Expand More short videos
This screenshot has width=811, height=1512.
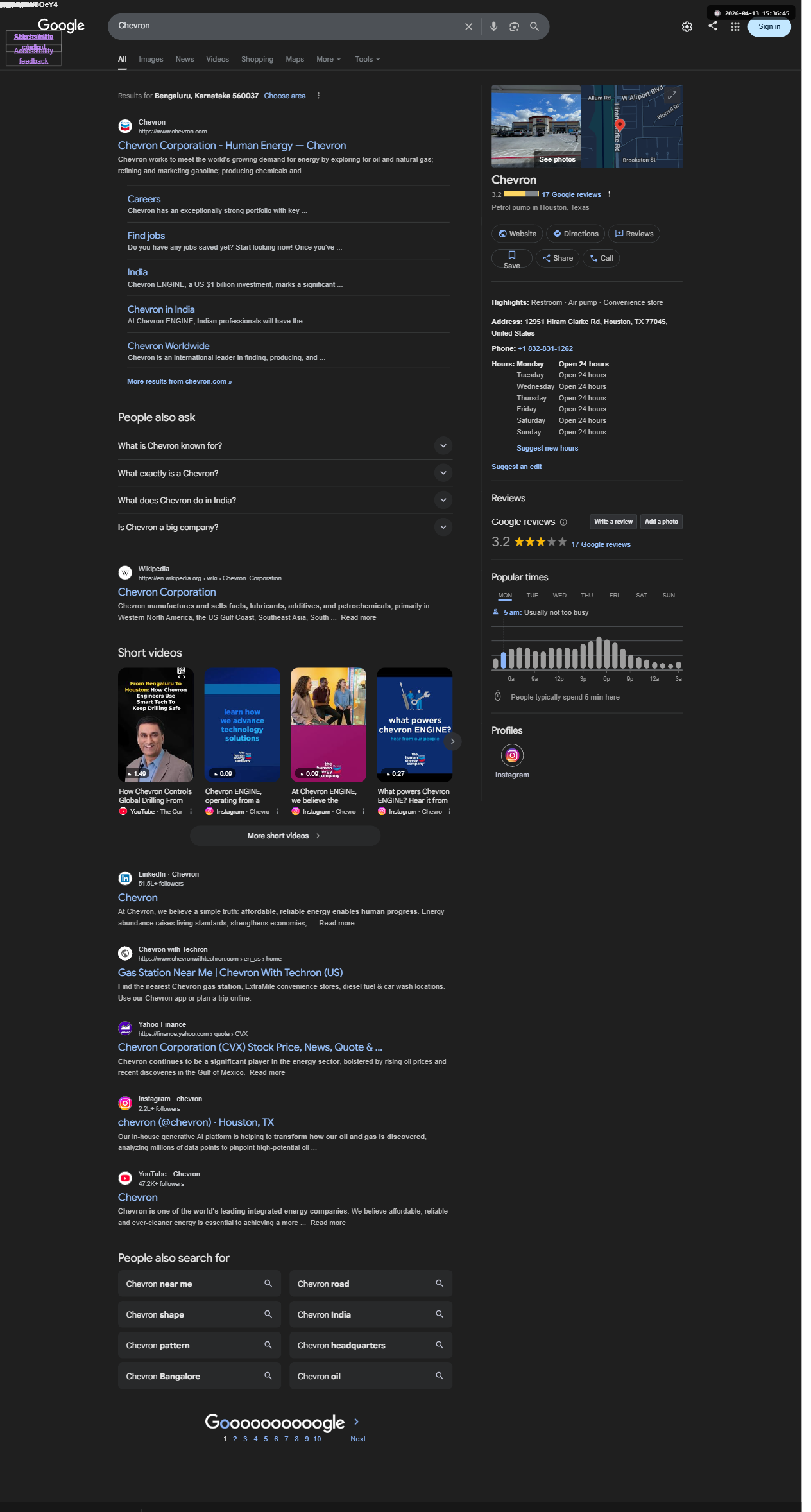coord(285,836)
